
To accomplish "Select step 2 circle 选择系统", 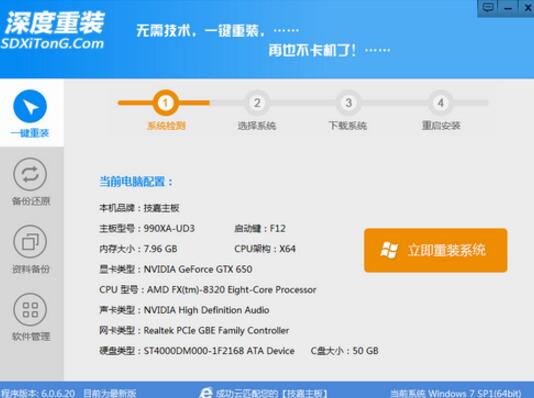I will click(257, 102).
